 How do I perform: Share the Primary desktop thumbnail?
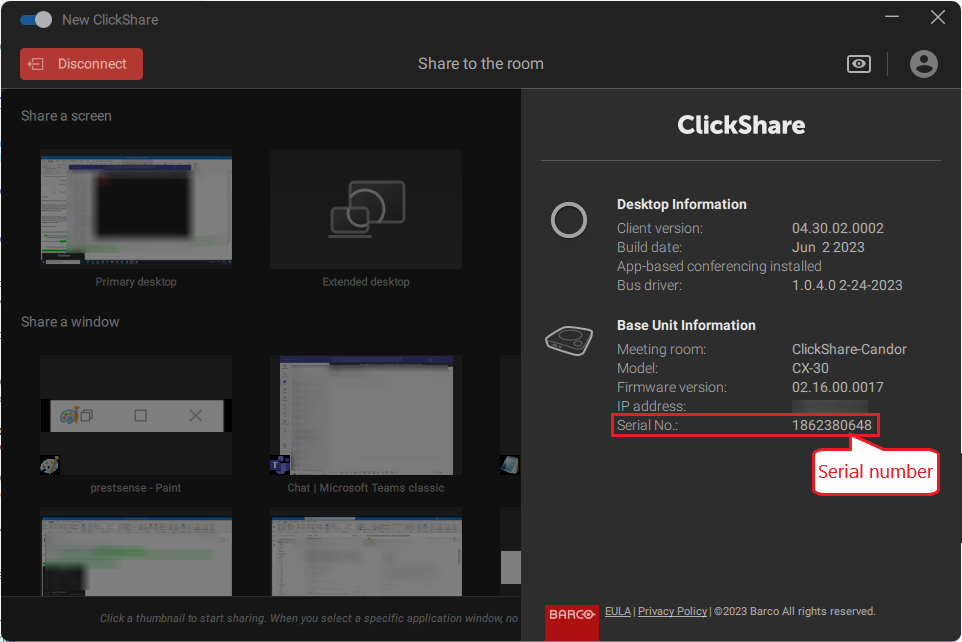pos(136,209)
